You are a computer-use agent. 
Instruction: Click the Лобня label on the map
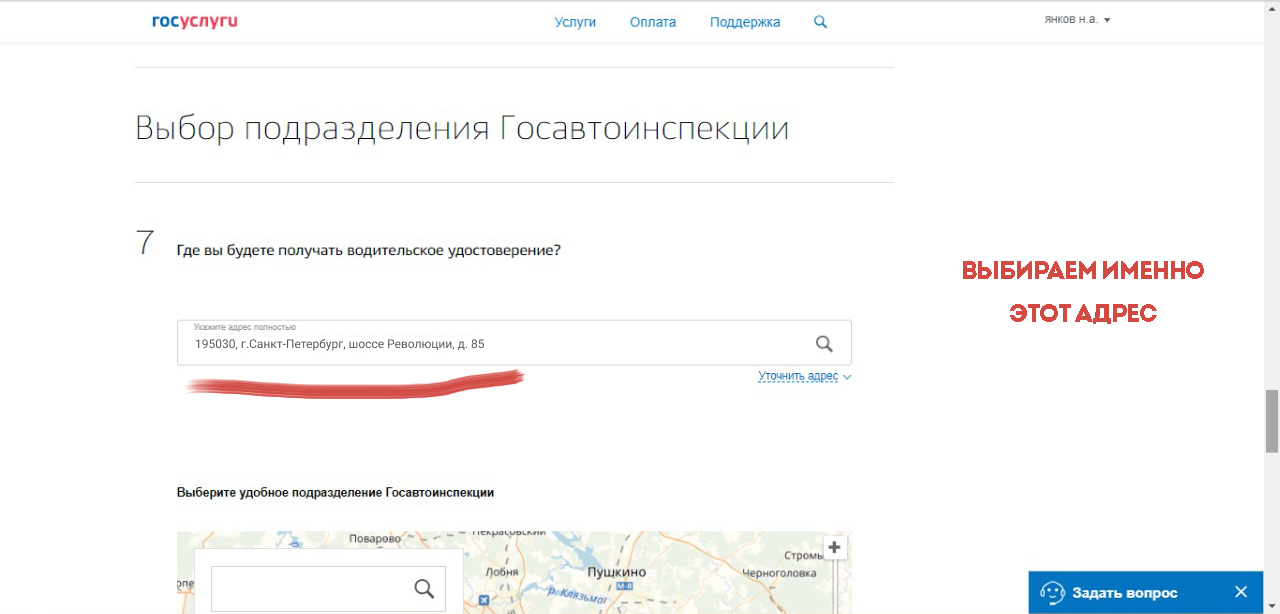501,572
